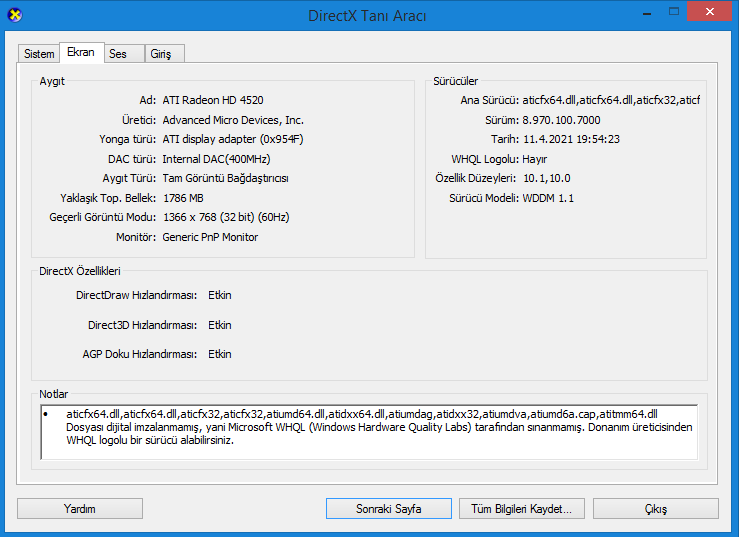
Task: Click the DirectX icon in the title bar
Action: pos(15,16)
